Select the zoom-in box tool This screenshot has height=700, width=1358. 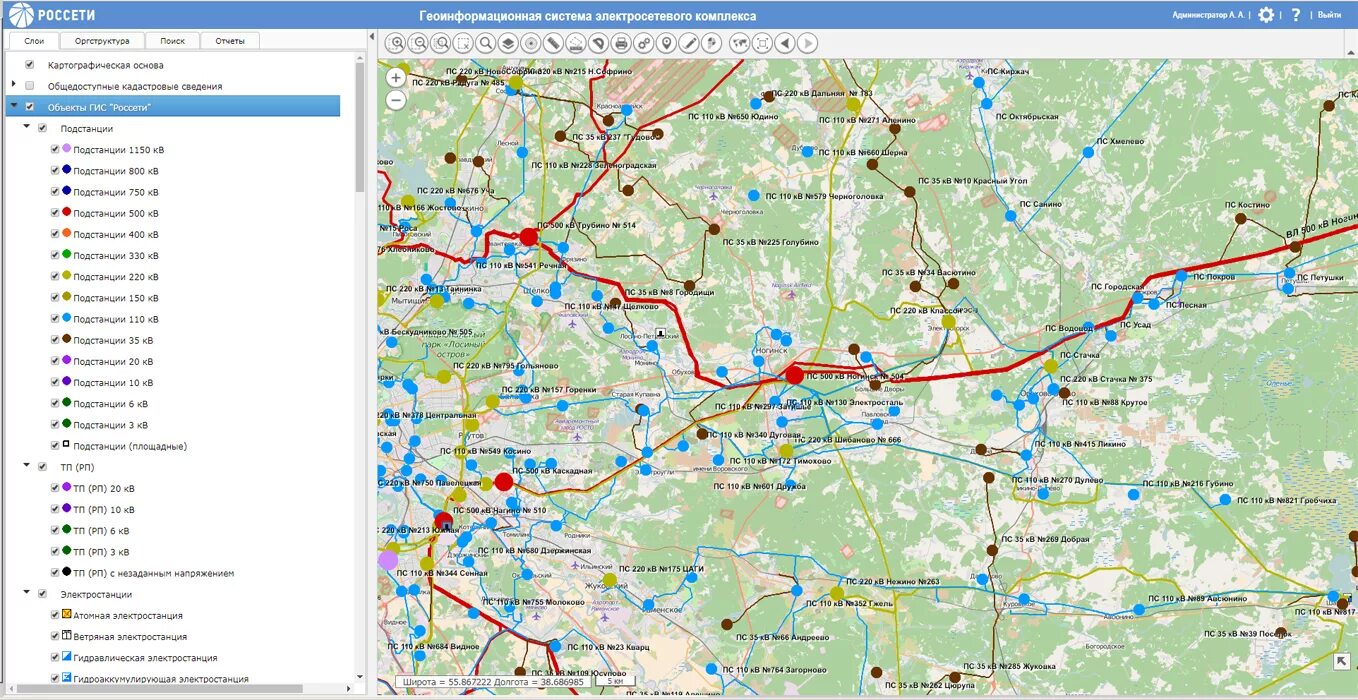[397, 43]
